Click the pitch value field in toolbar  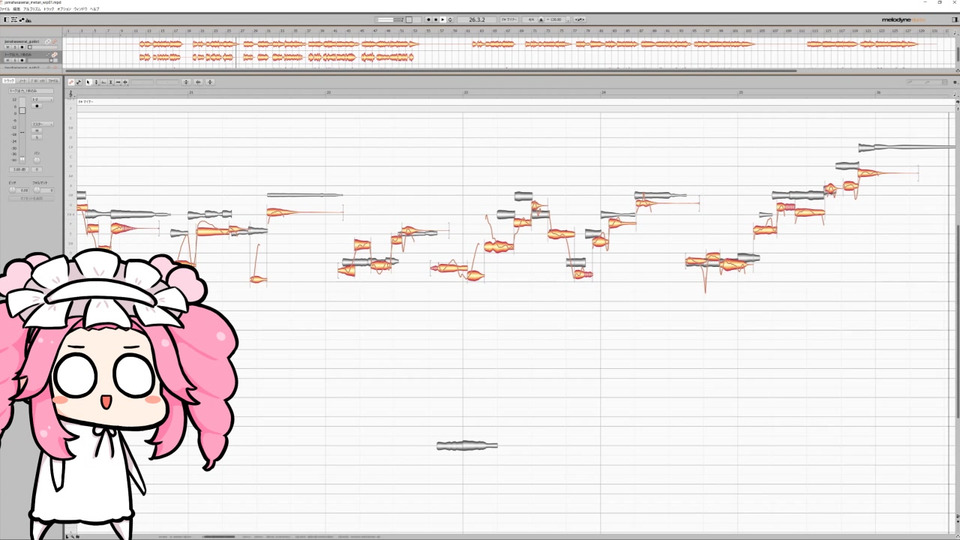tap(142, 82)
